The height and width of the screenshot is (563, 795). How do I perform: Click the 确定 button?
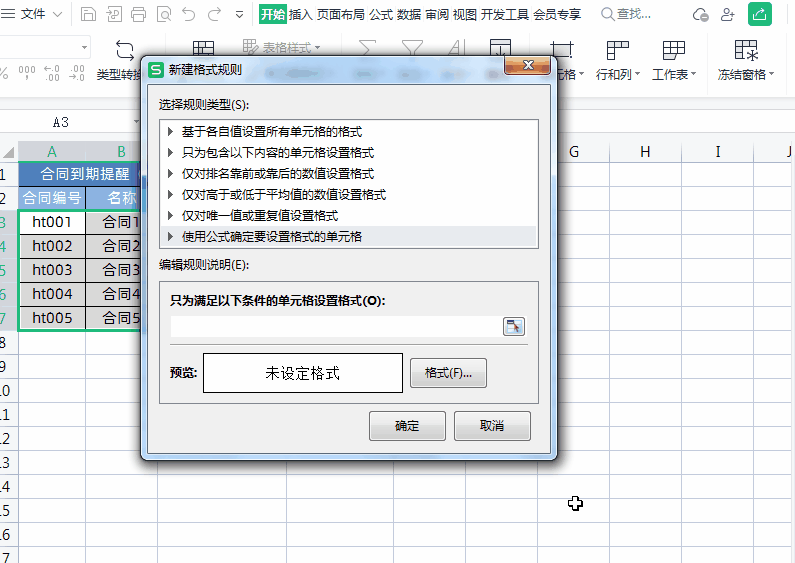coord(407,426)
